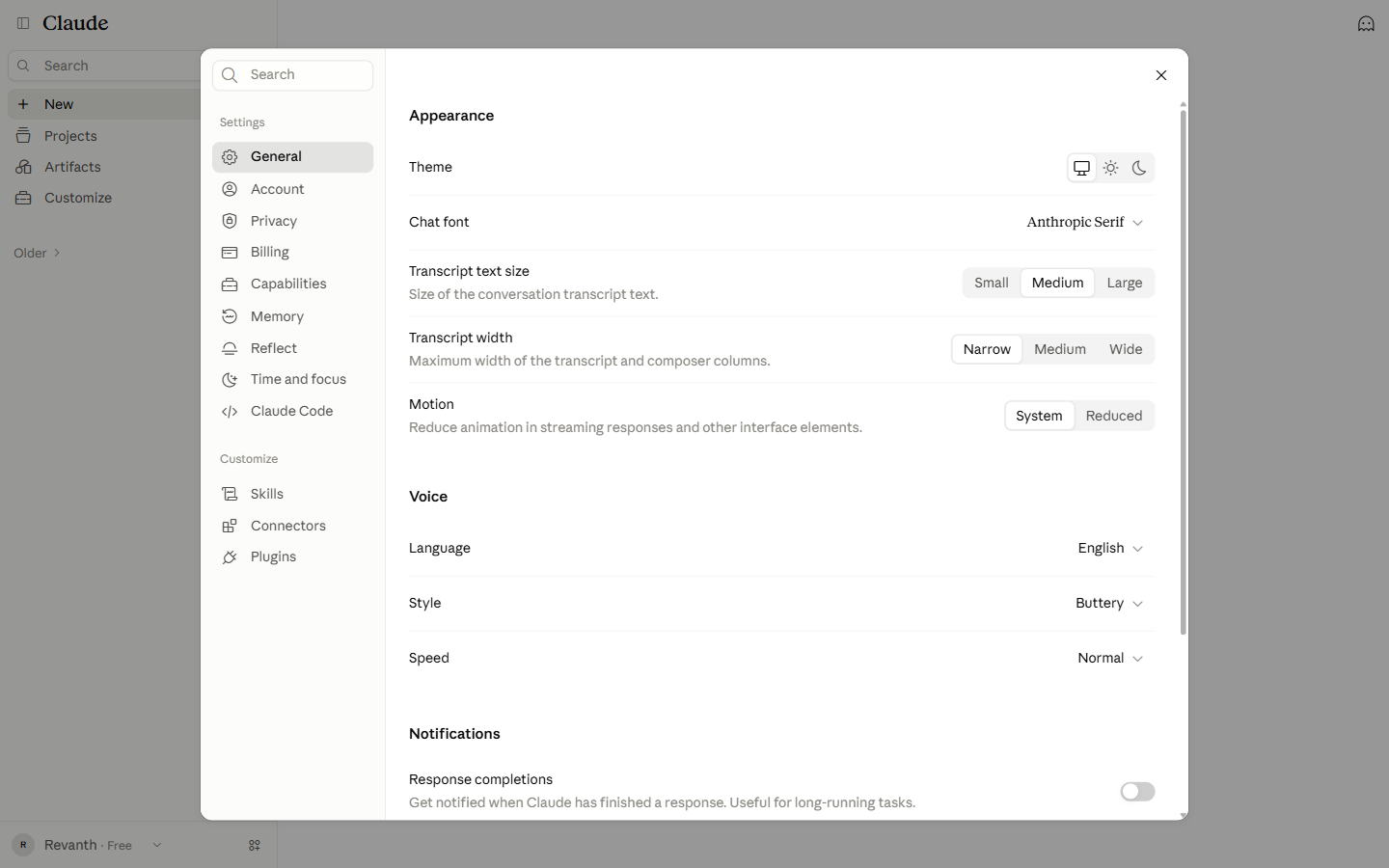Image resolution: width=1389 pixels, height=868 pixels.
Task: Start a New chat in sidebar
Action: click(104, 104)
